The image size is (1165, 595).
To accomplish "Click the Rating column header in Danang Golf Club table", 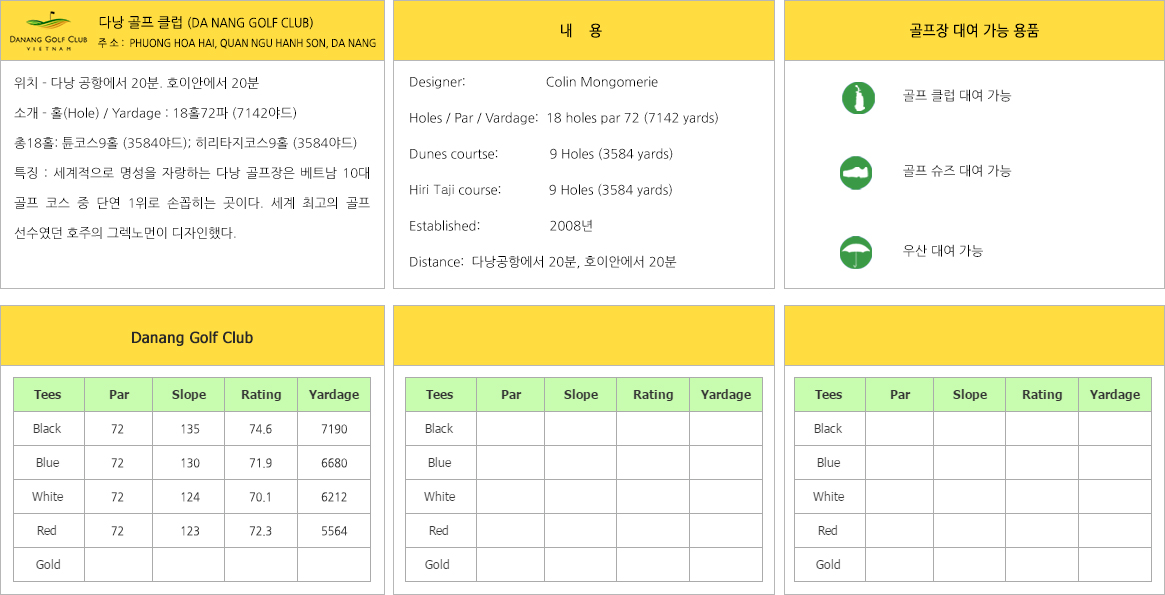I will click(261, 394).
